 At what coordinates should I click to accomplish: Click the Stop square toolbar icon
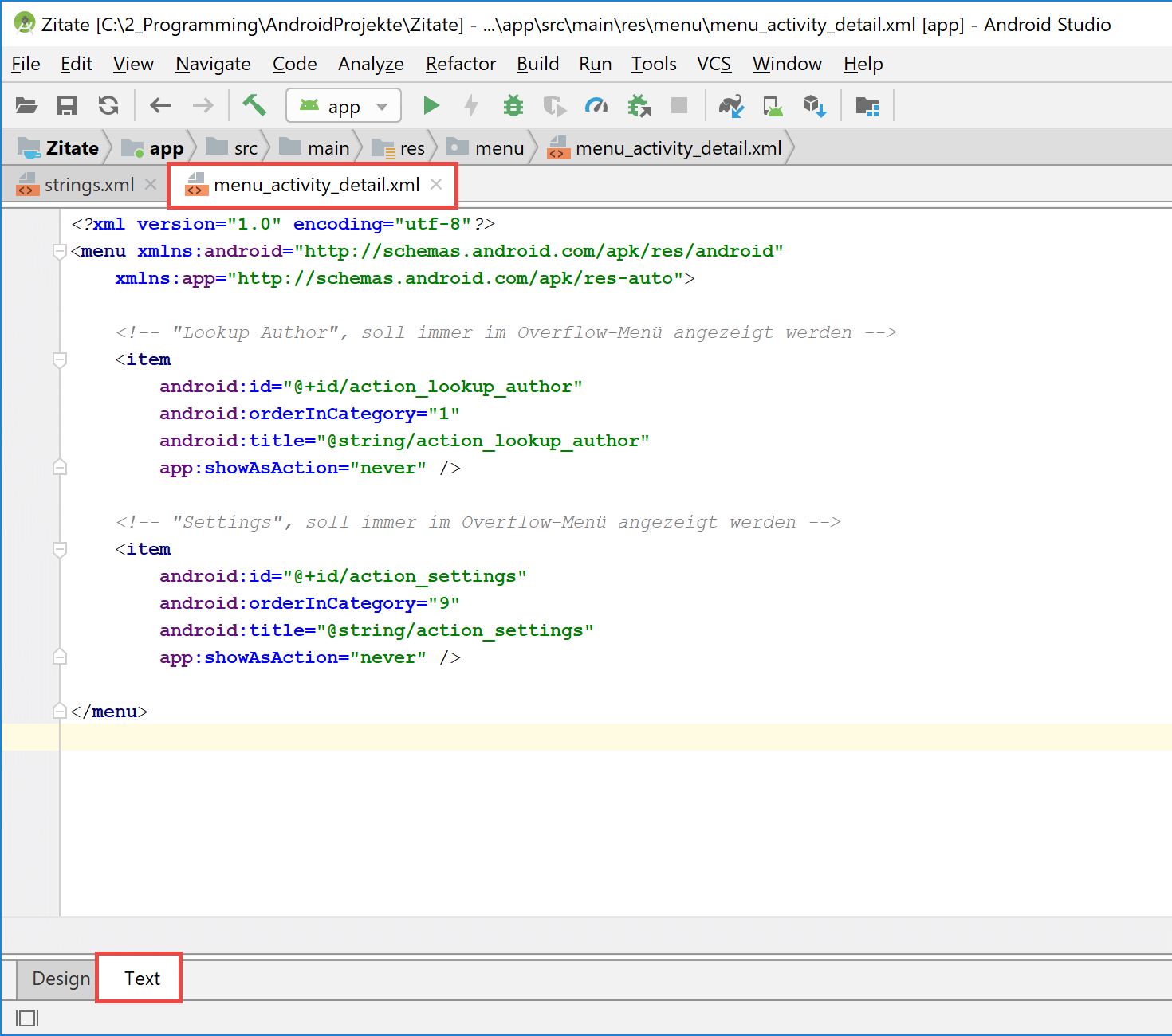(x=679, y=105)
